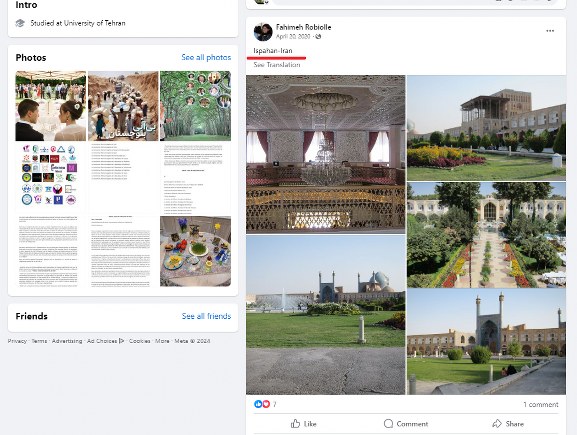Open the like and love reaction icons
This screenshot has height=435, width=577.
262,404
